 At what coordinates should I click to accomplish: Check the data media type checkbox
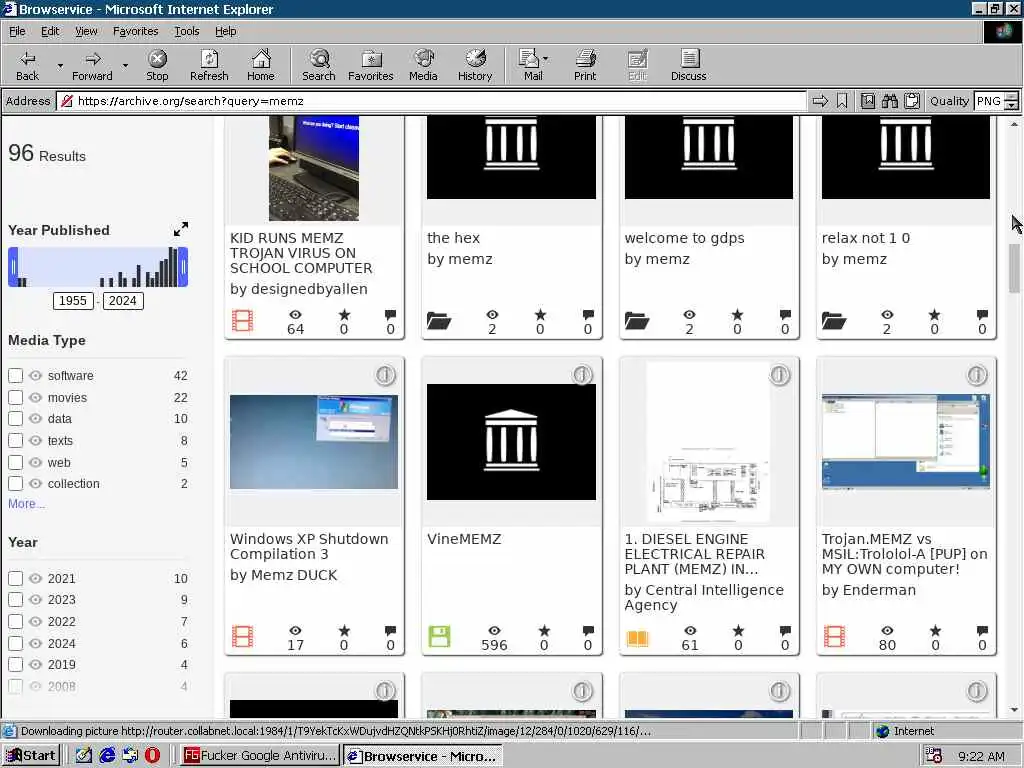click(x=16, y=419)
